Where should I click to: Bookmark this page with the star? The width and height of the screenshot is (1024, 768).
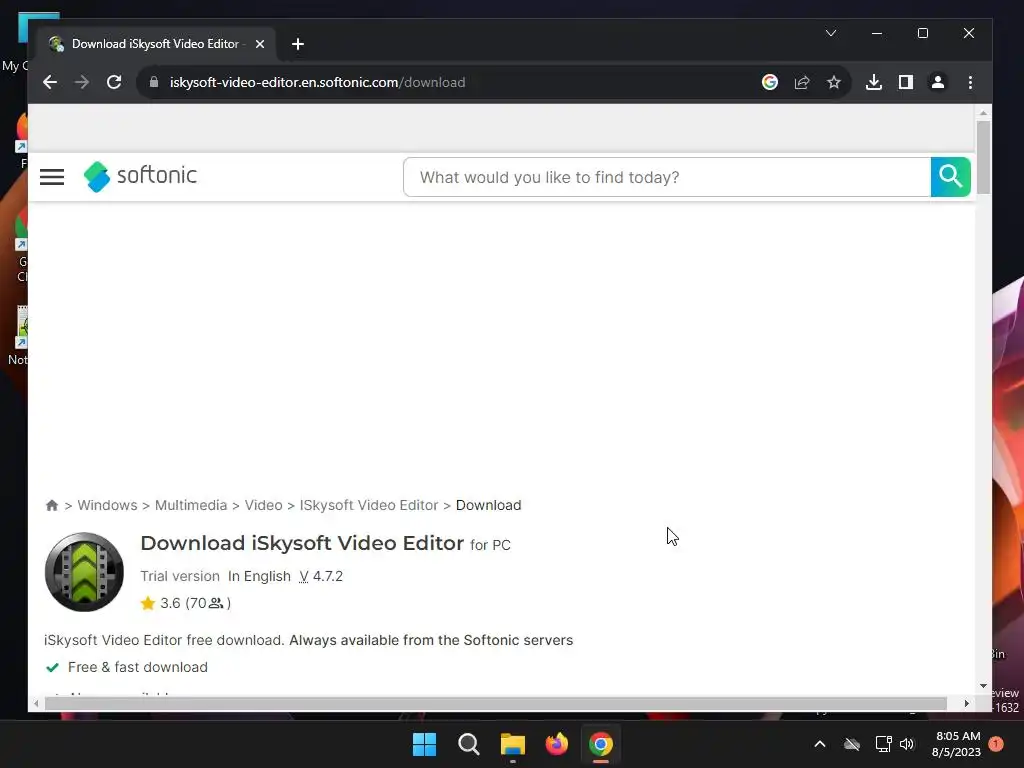[834, 82]
